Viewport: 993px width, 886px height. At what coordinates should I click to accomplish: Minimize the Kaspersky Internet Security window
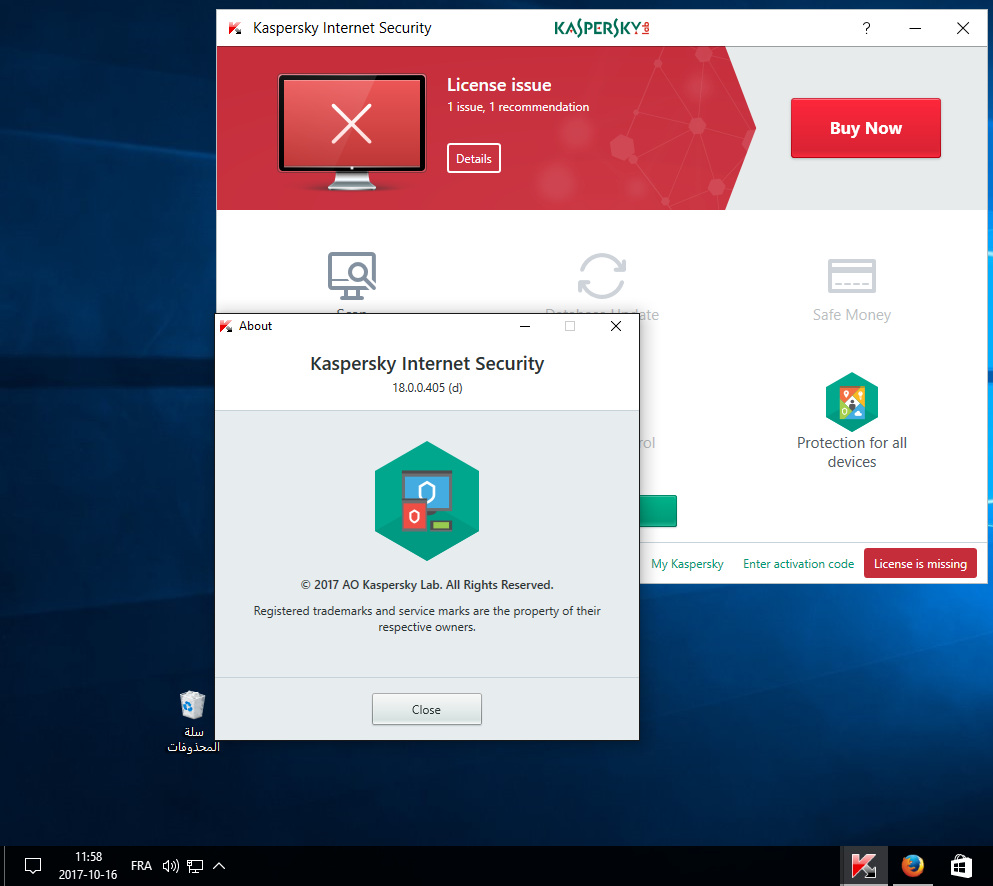pos(915,28)
